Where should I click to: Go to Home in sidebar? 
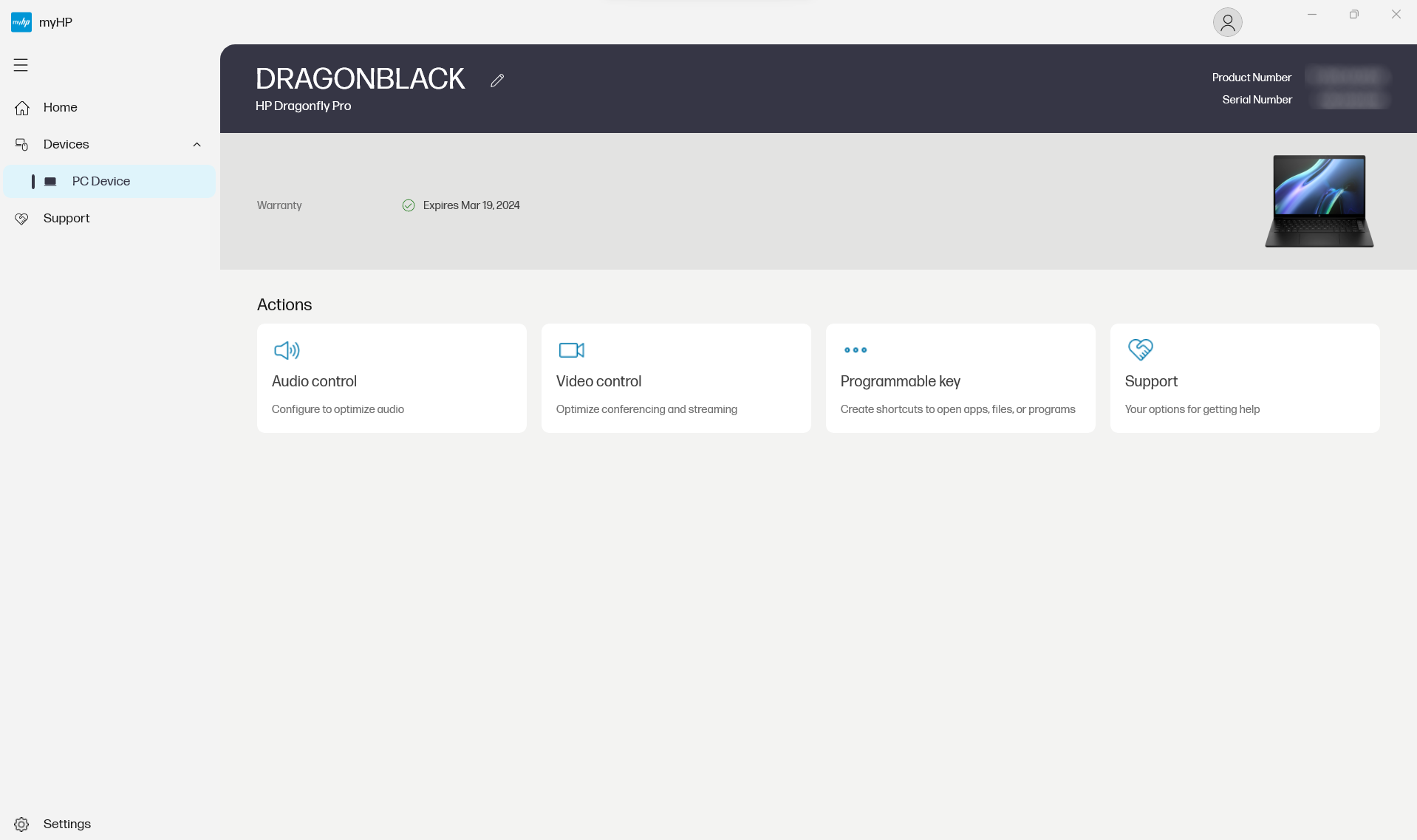point(109,108)
